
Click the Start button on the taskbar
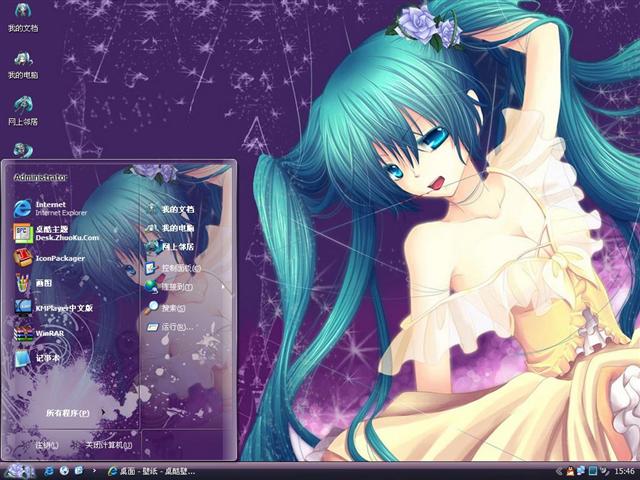coord(18,470)
